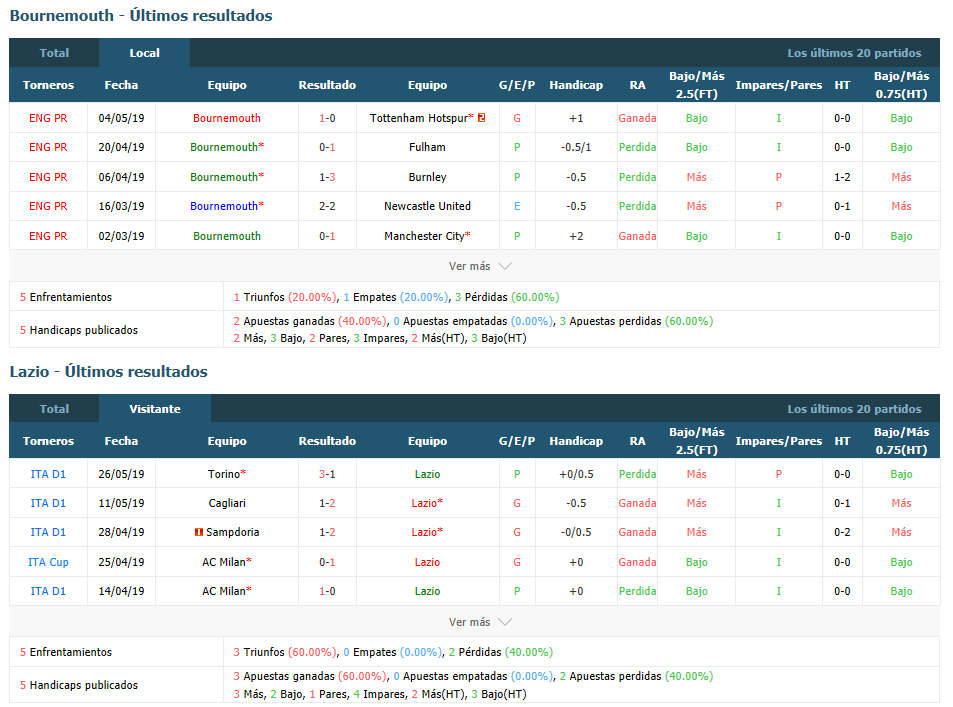Screen dimensions: 953x707
Task: Open the 1-3 result against Burnley
Action: point(327,177)
